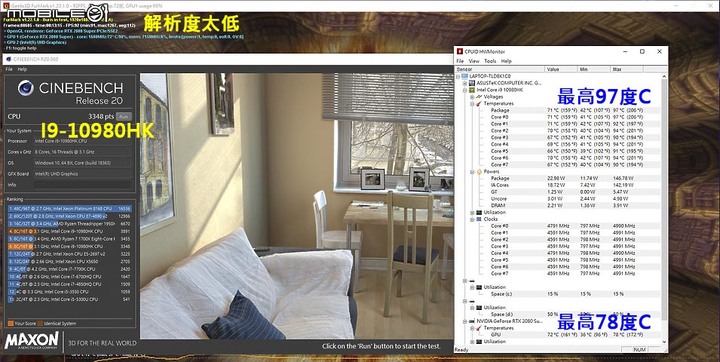Select the Intel Xeon CPU X5650 ranking entry
The width and height of the screenshot is (720, 362).
tap(69, 261)
